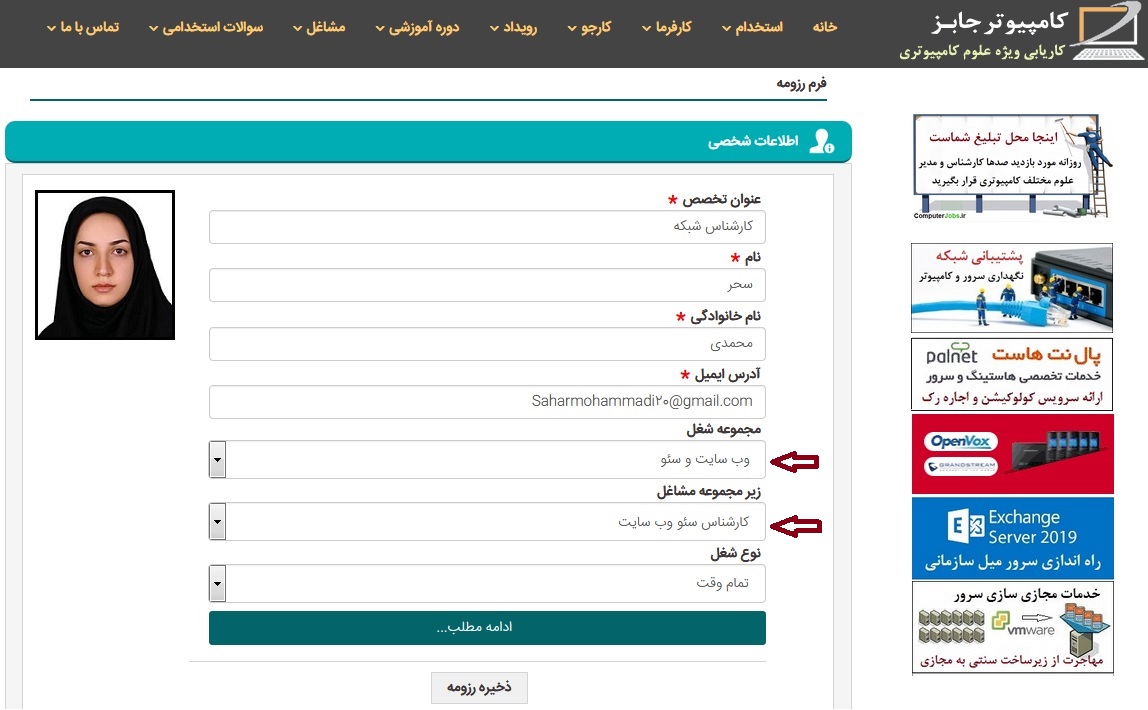Open the اینجا محل تبلیغ شماست billboard ad
The width and height of the screenshot is (1148, 710).
tap(1013, 167)
